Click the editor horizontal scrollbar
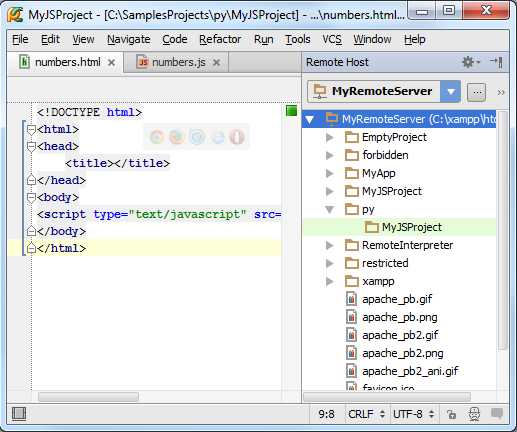 coord(88,397)
